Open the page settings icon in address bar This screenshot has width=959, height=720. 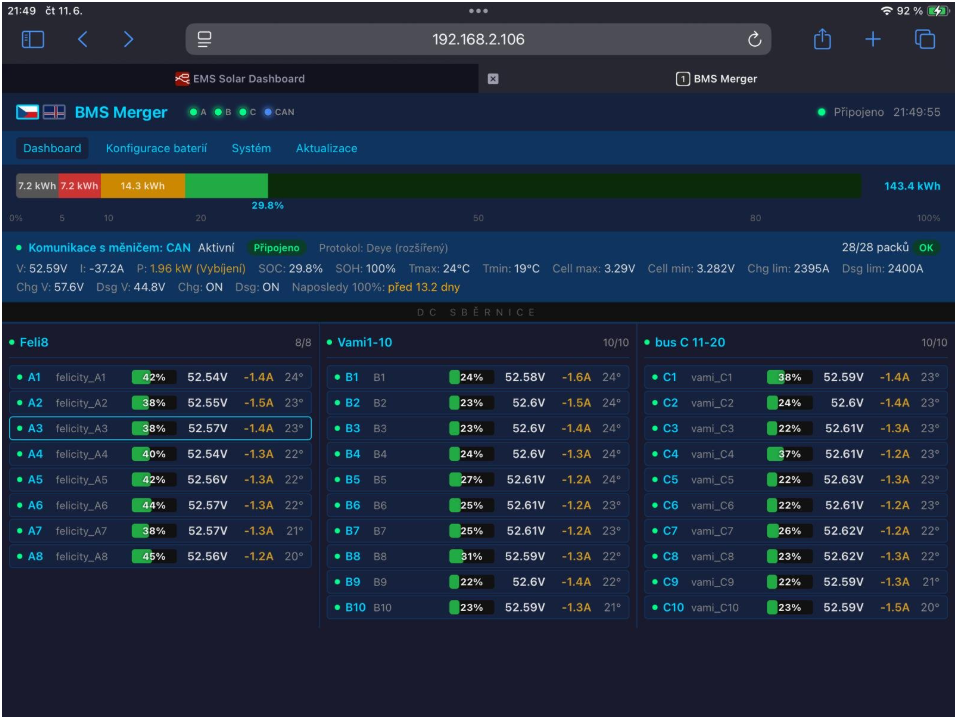(204, 40)
